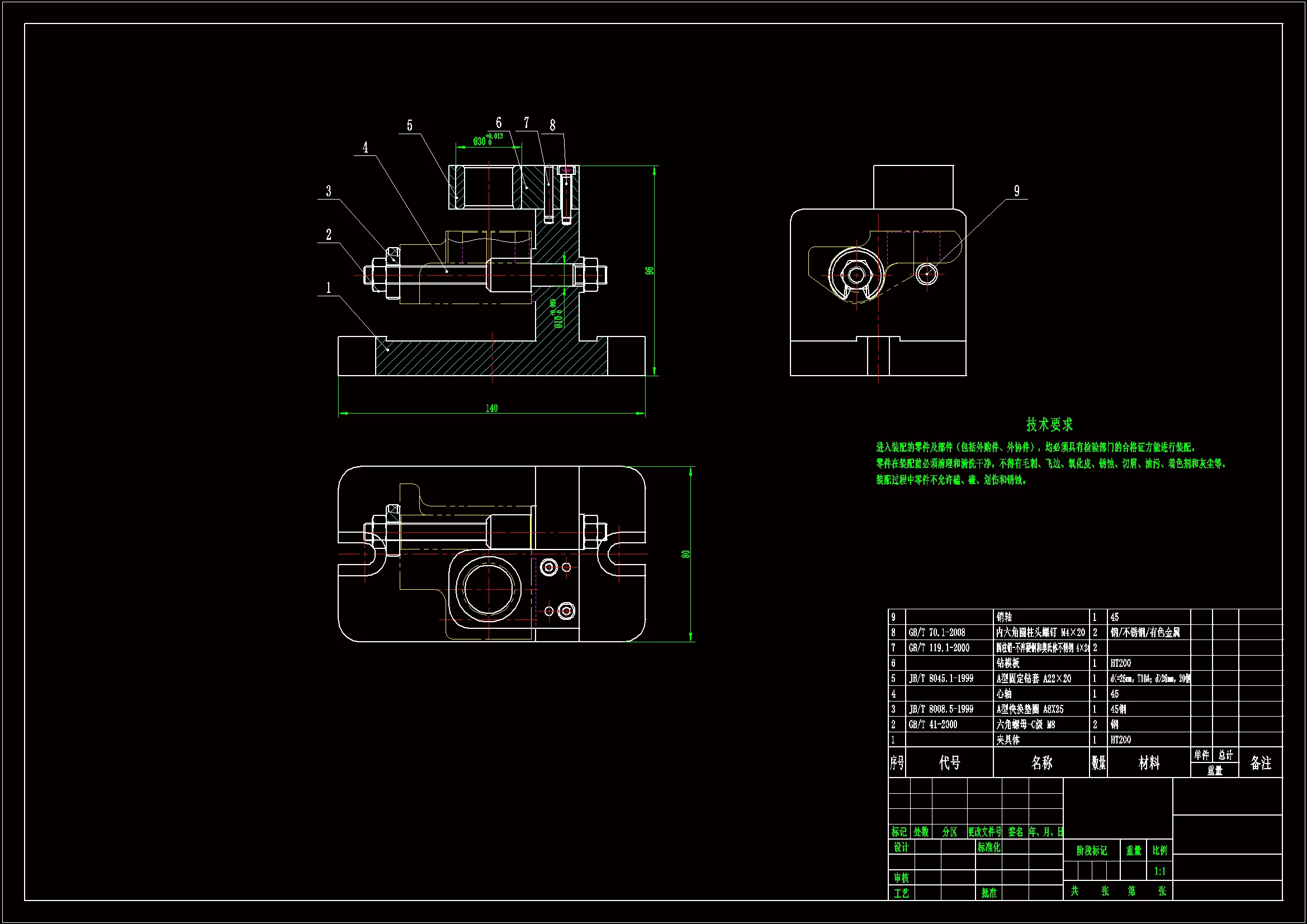Select the 80 dimension in plan view
The width and height of the screenshot is (1307, 924).
click(686, 554)
